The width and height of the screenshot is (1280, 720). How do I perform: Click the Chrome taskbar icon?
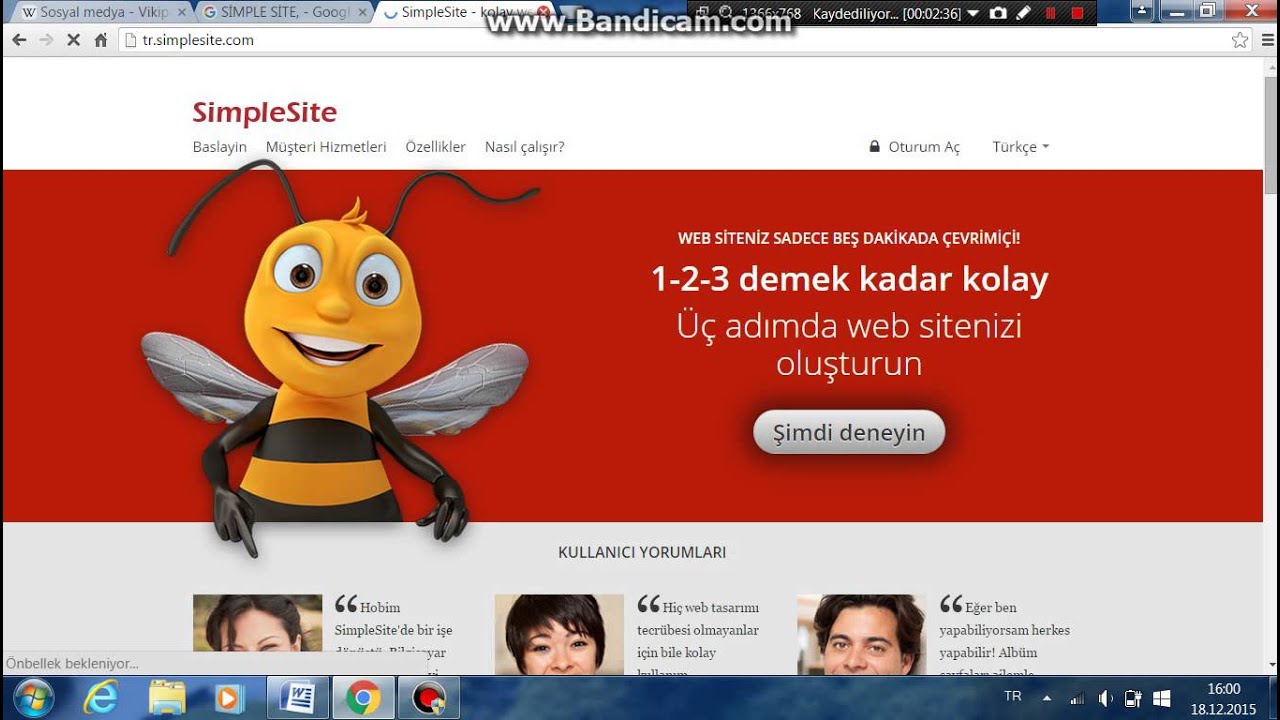click(x=362, y=697)
